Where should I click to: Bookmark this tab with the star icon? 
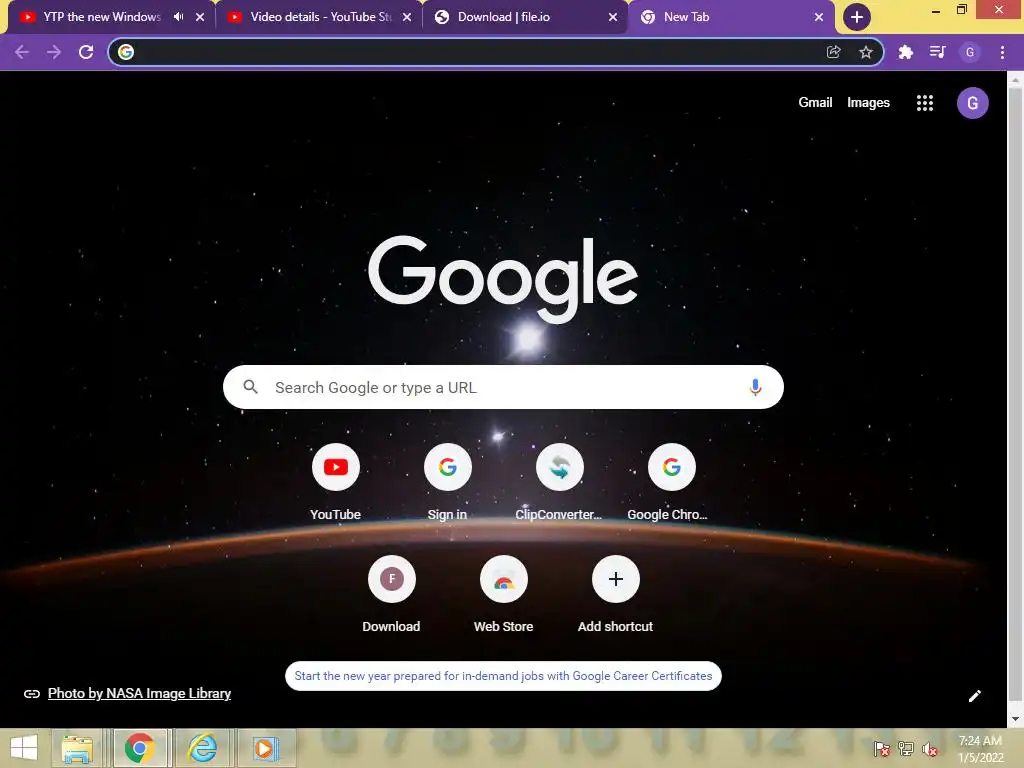coord(865,52)
